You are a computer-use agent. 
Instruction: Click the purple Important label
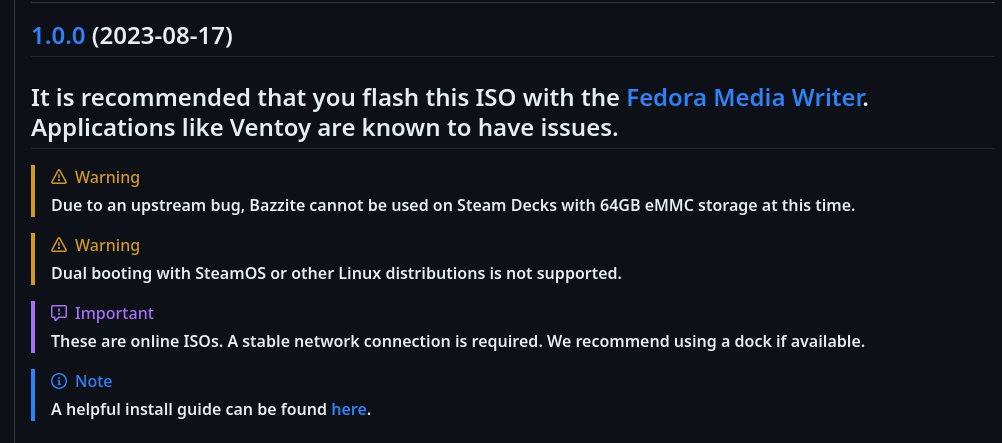[x=114, y=314]
